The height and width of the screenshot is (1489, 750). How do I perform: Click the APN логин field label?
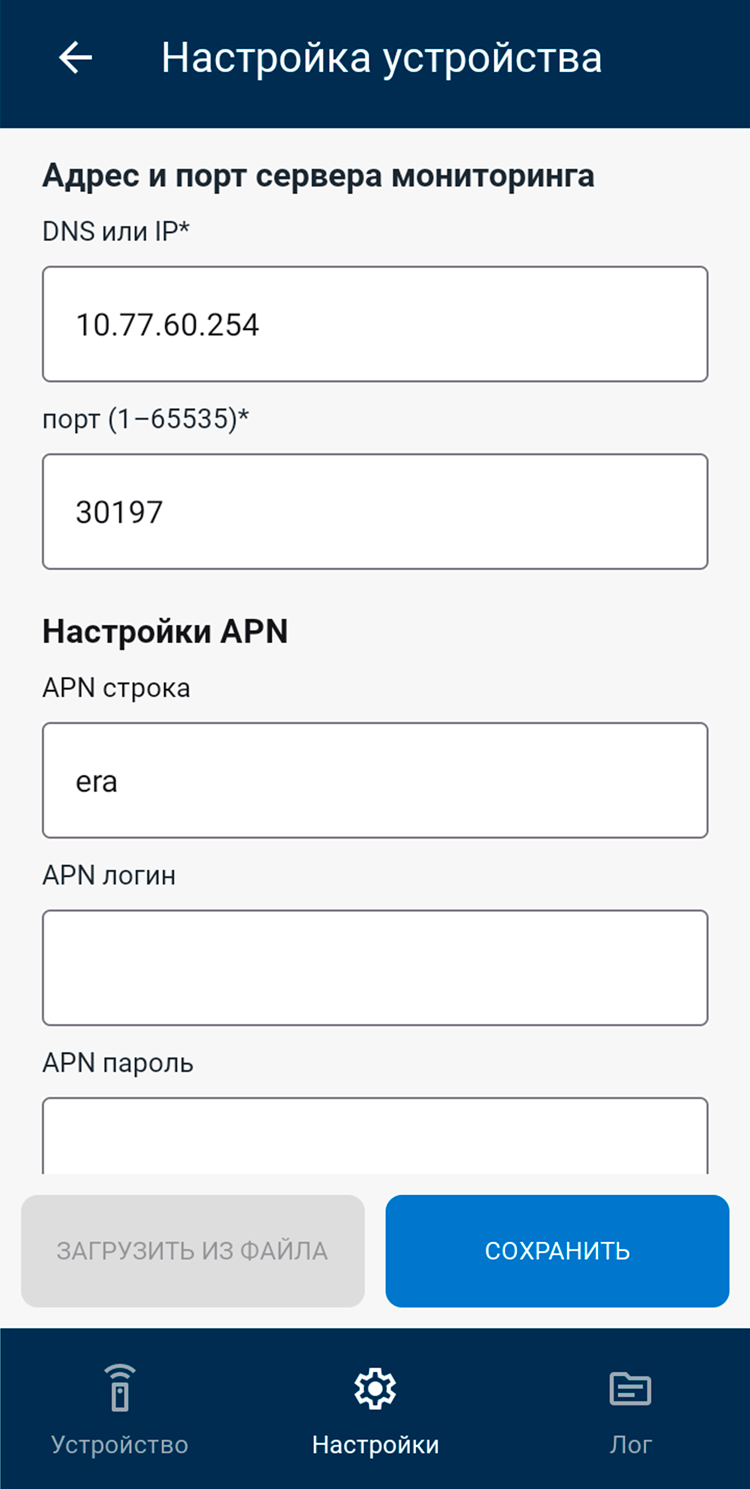click(109, 875)
